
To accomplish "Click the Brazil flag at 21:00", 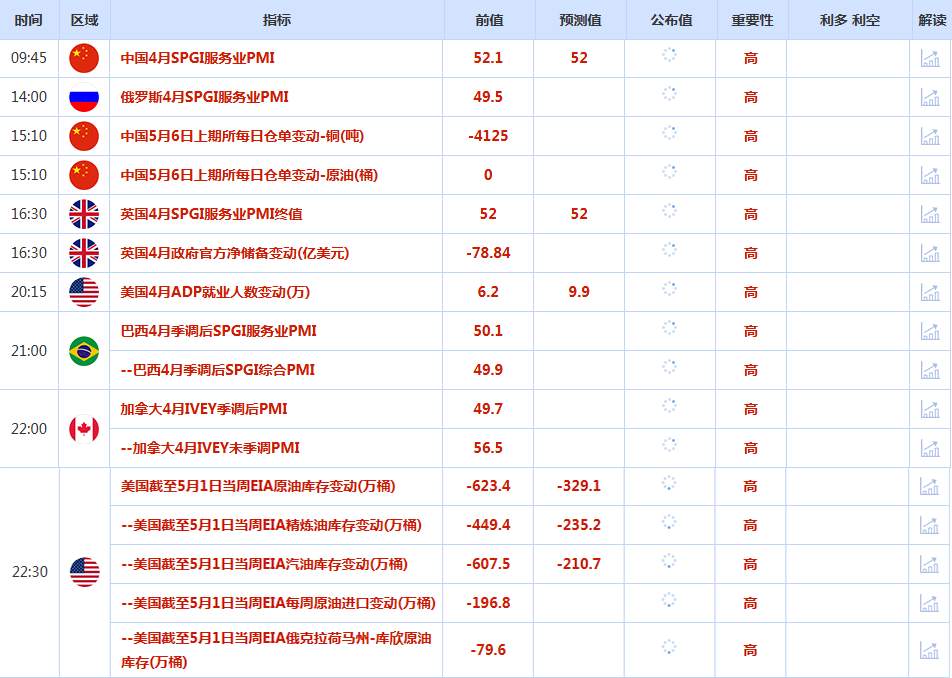I will point(84,351).
